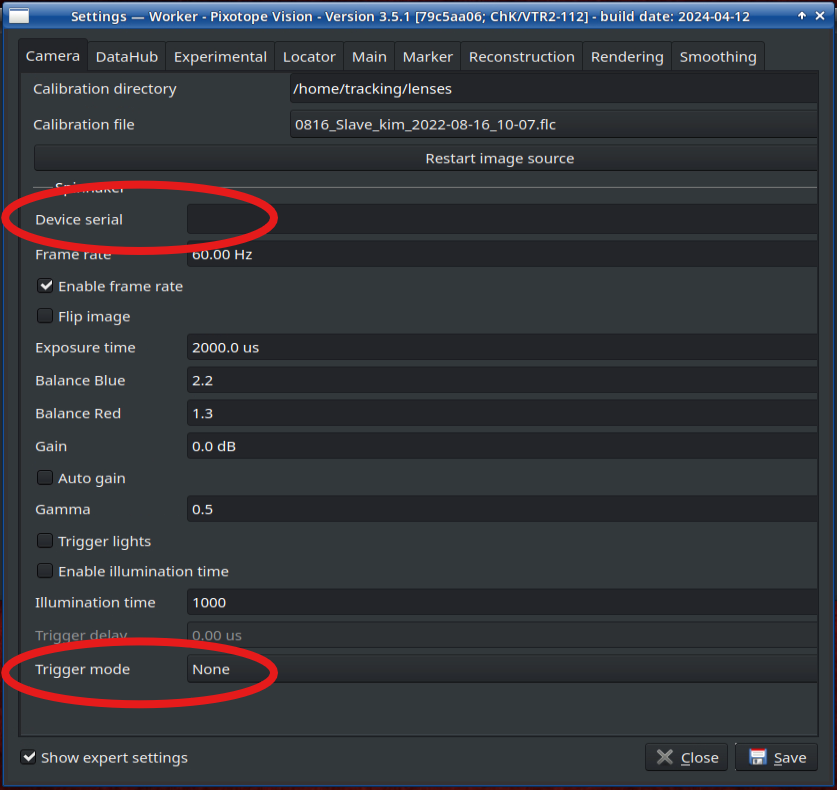Click the Close button at bottom
The image size is (837, 790).
pyautogui.click(x=687, y=758)
